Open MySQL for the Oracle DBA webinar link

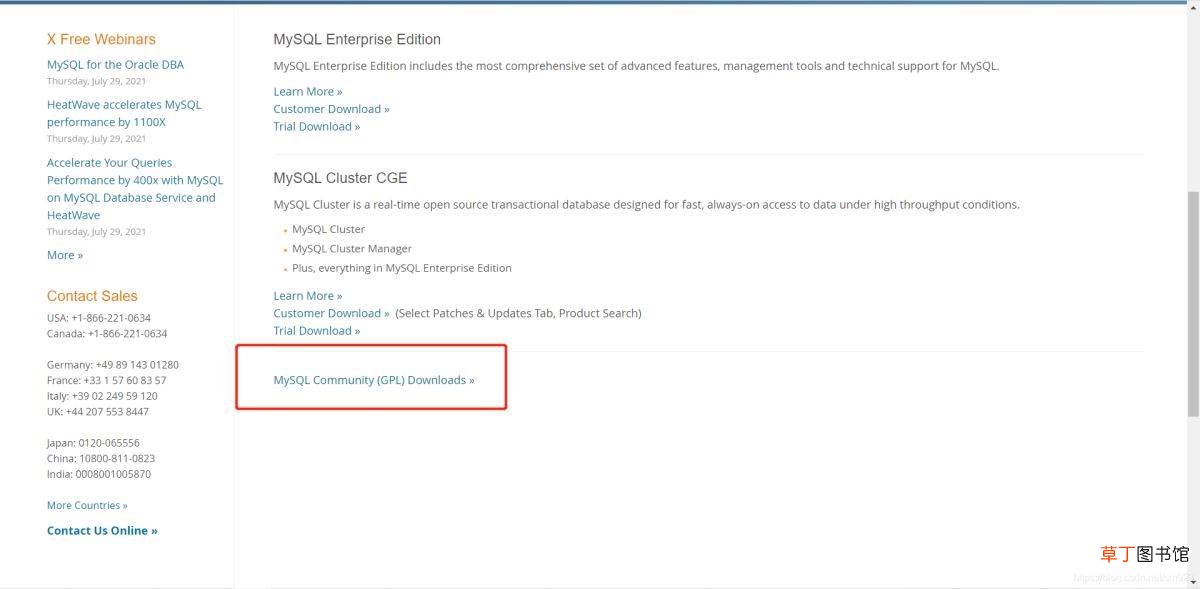click(115, 65)
